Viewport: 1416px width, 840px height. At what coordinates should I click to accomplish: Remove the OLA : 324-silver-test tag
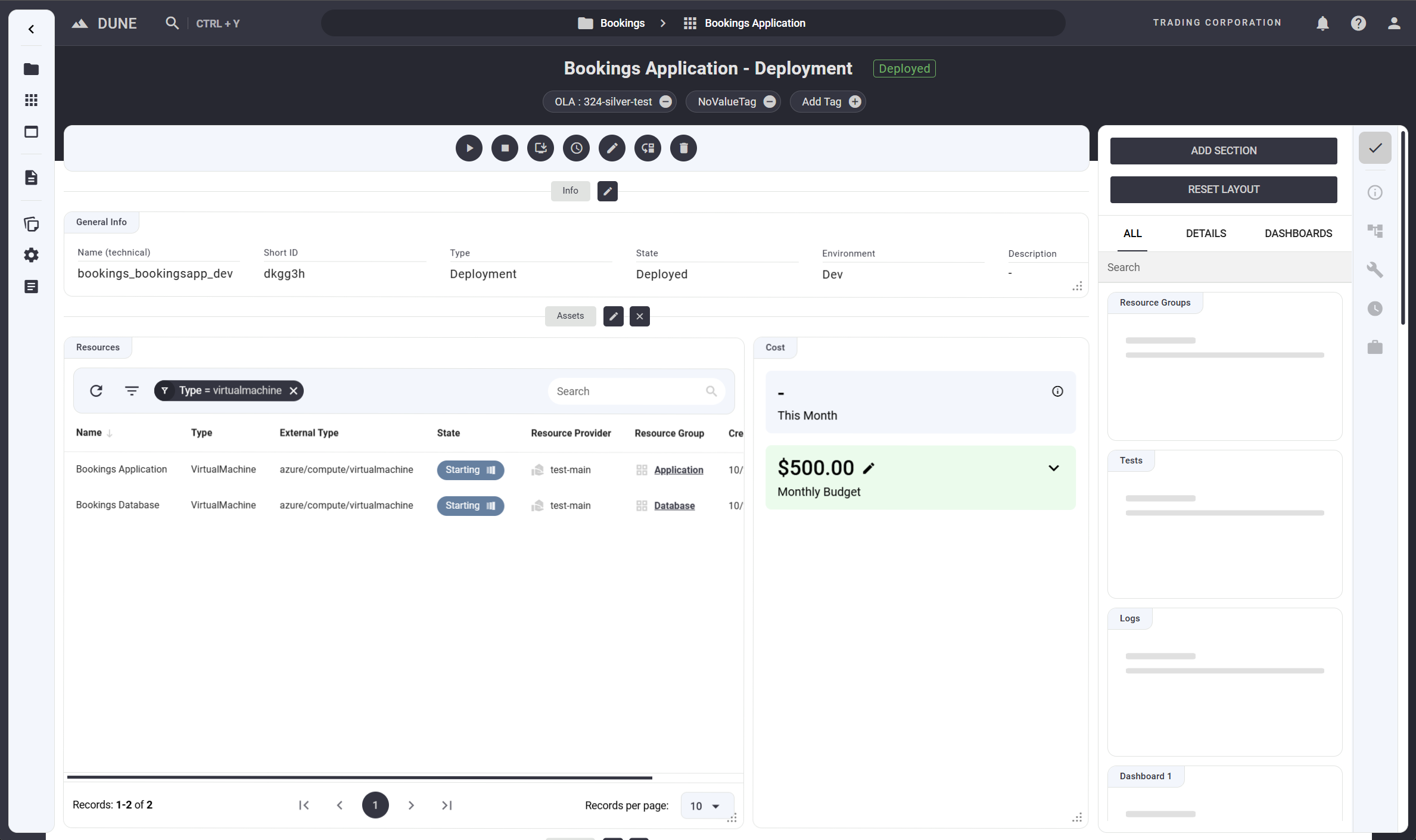tap(665, 102)
